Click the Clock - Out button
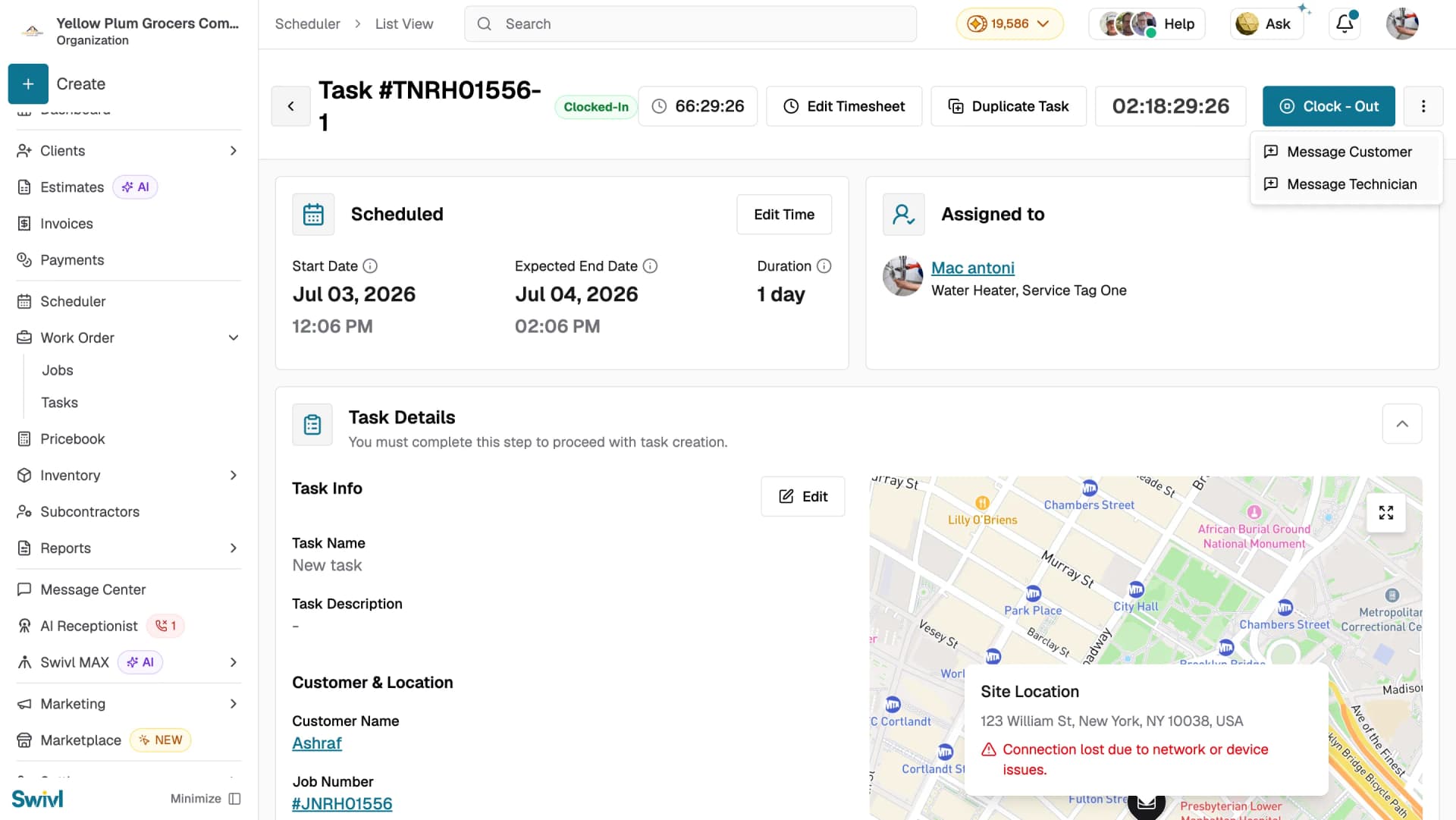 click(1329, 106)
